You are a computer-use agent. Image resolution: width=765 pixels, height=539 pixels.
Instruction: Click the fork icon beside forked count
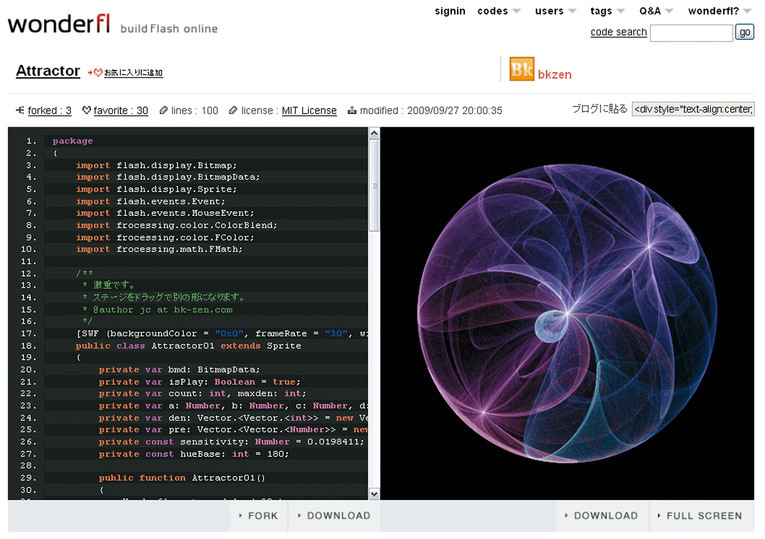click(20, 111)
